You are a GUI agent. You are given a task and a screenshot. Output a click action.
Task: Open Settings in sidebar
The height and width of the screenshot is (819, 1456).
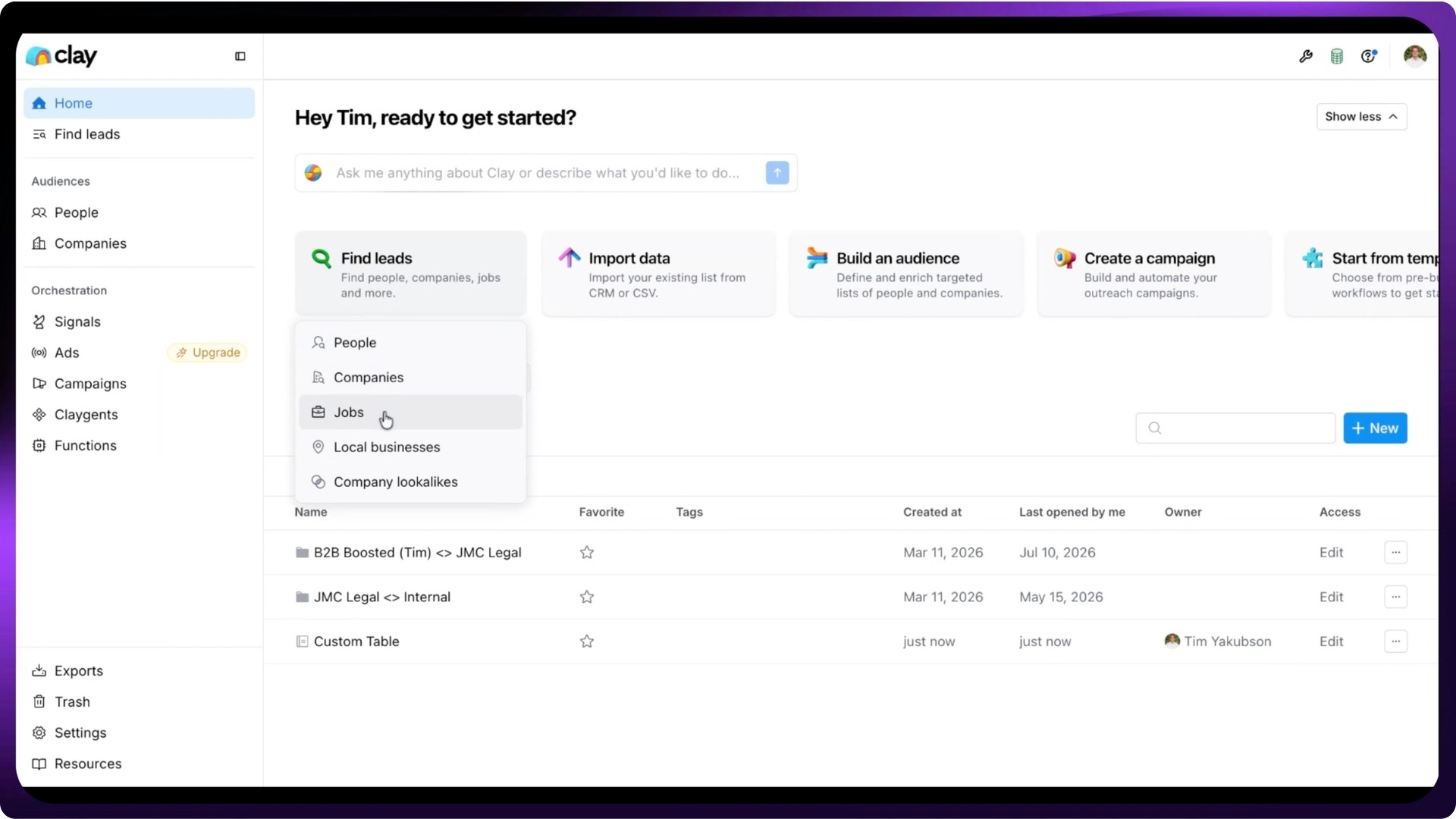[140, 733]
